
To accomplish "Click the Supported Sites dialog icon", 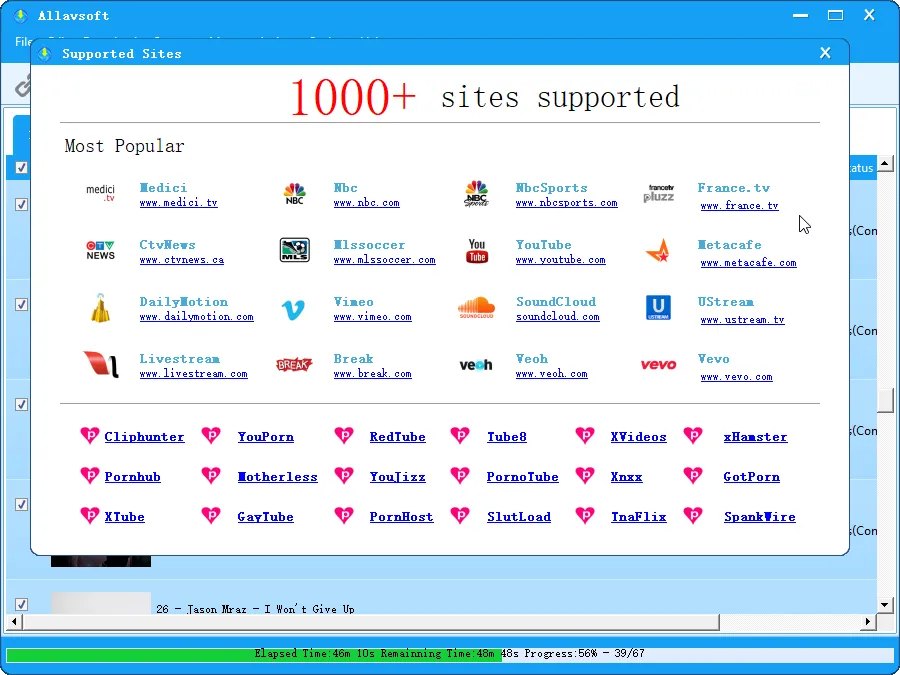I will (44, 53).
